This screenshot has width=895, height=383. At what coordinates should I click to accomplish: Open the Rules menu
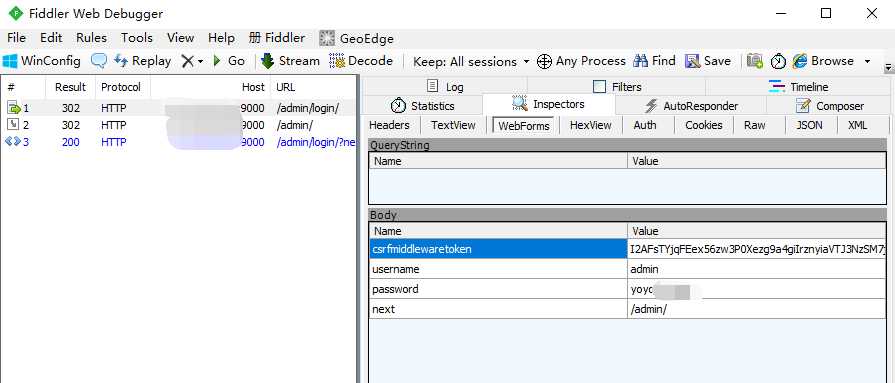tap(91, 38)
